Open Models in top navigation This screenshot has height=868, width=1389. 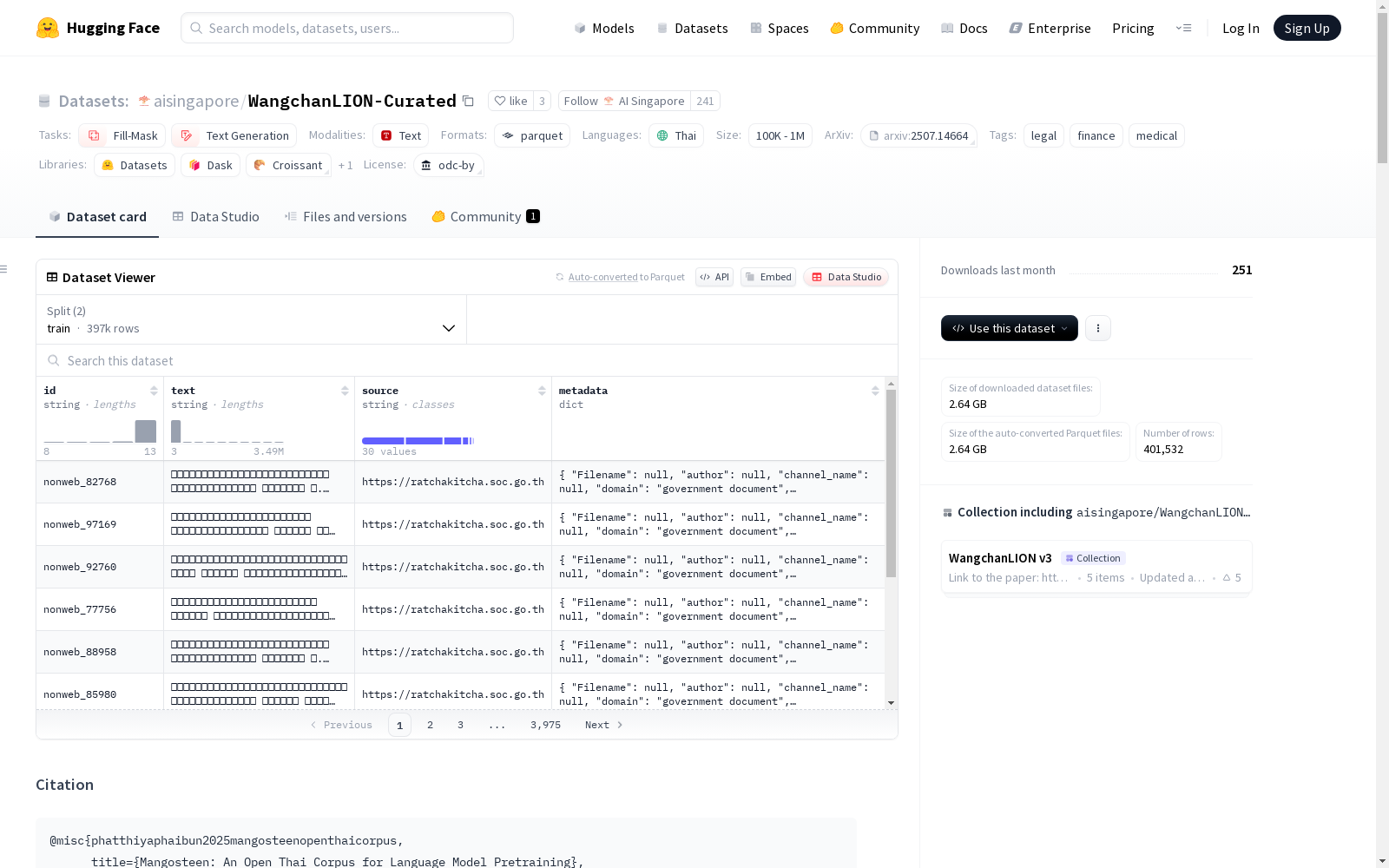click(604, 28)
